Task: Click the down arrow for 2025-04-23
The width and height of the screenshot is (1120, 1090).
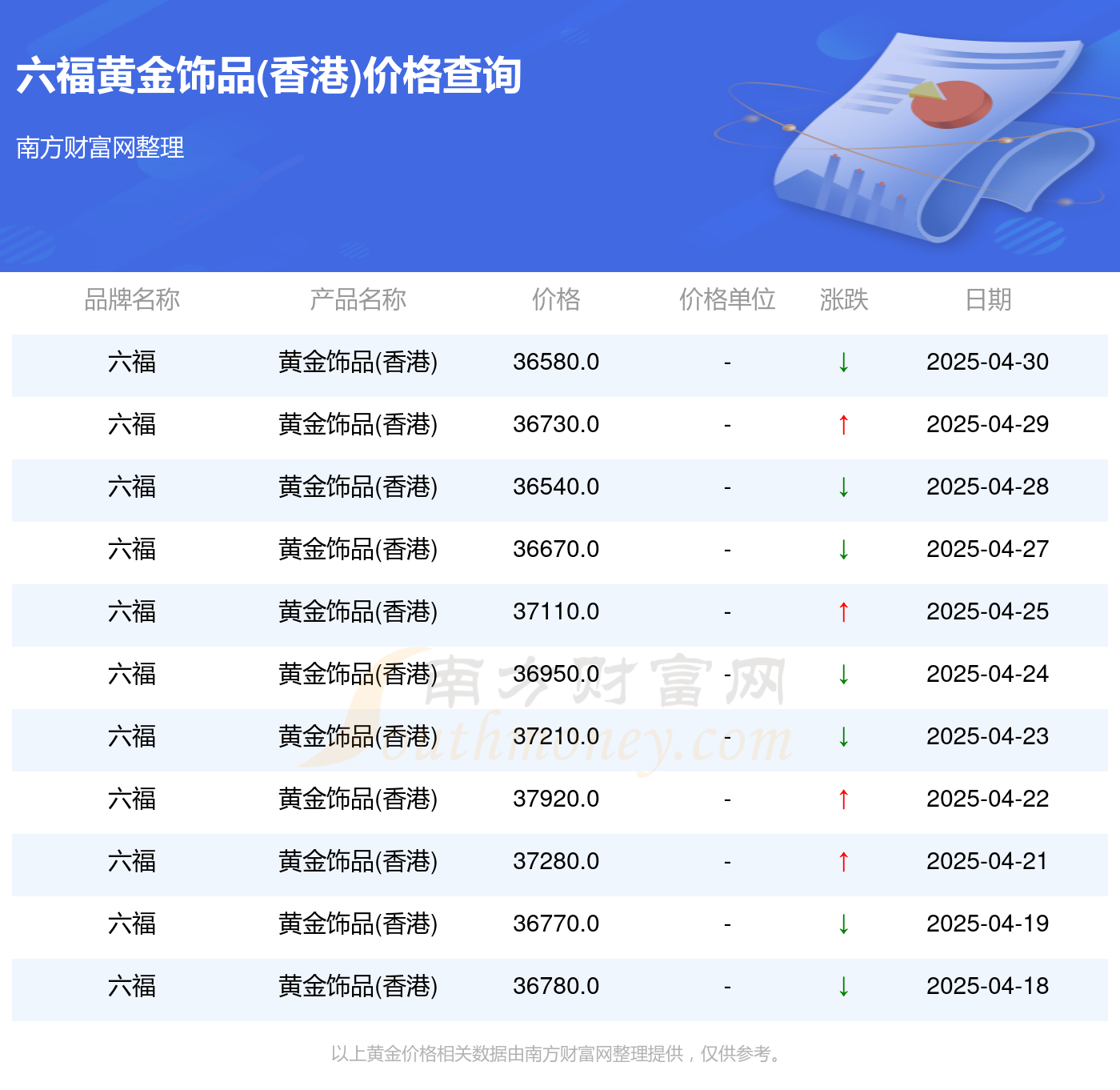Action: [843, 737]
